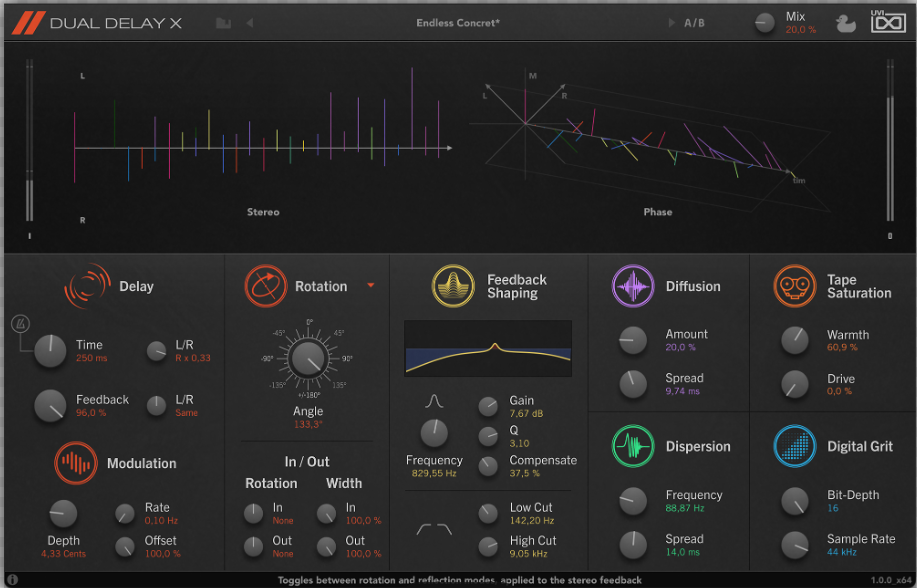
Task: Open the Endless Concret preset menu
Action: coord(458,23)
